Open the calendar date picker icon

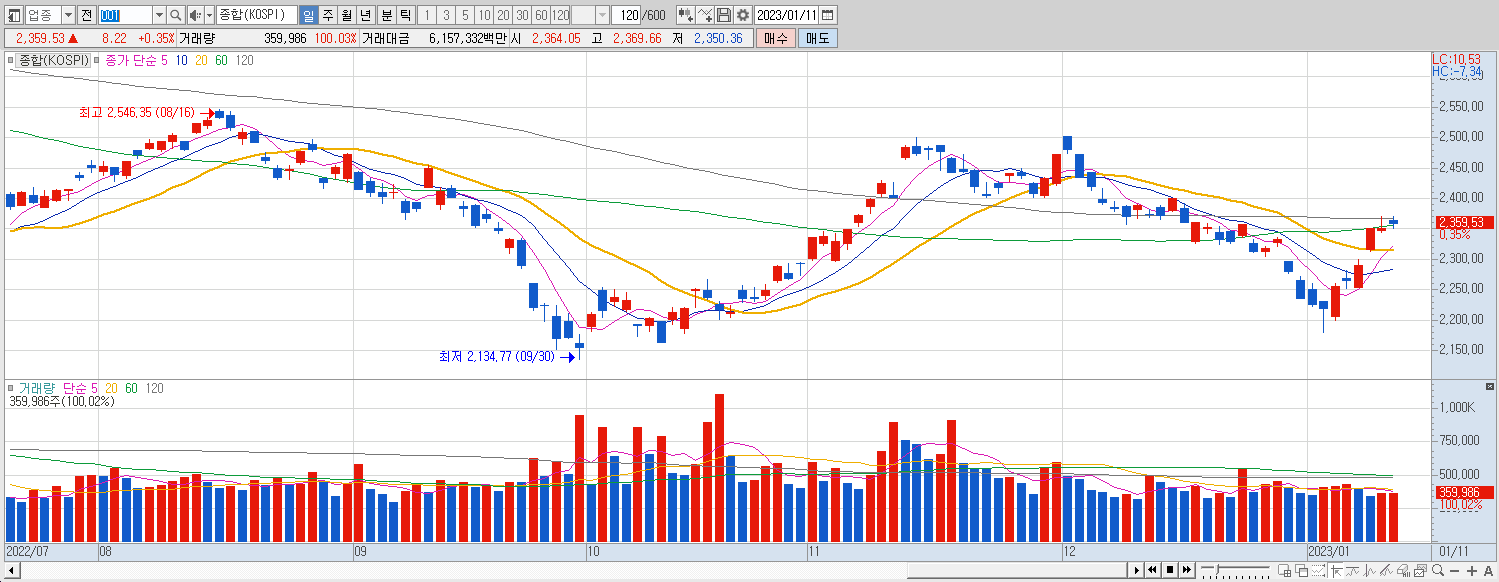pyautogui.click(x=828, y=15)
